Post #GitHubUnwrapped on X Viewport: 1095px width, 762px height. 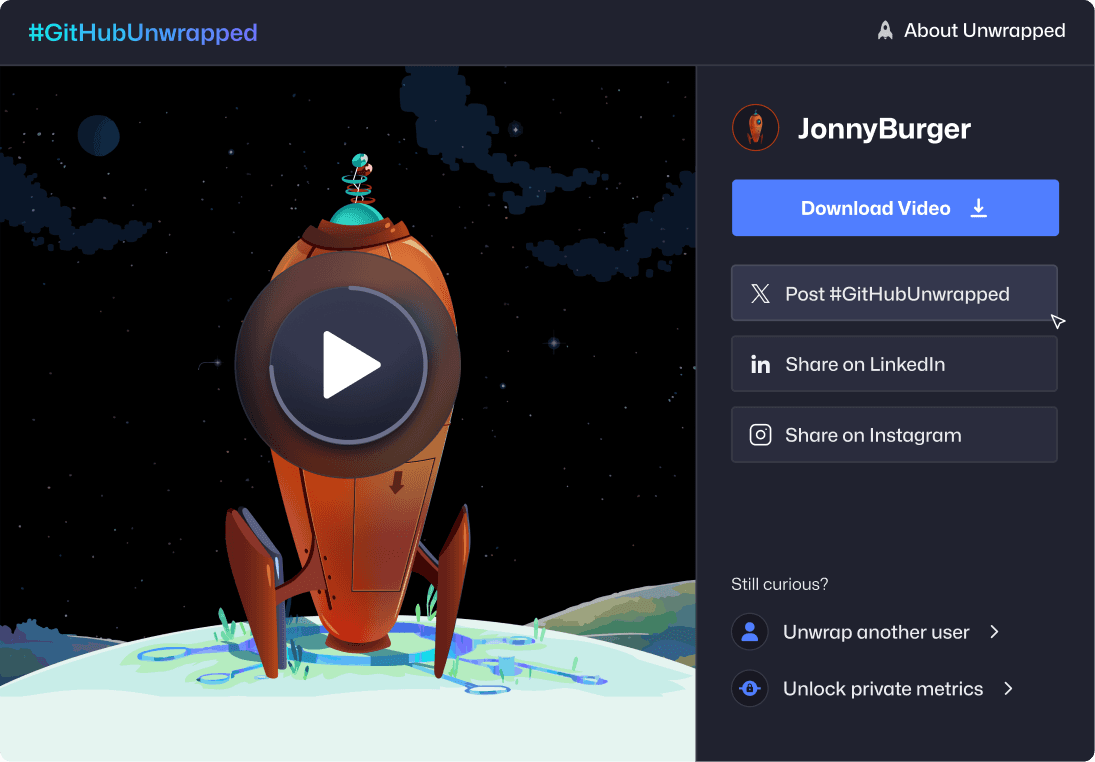pos(895,293)
